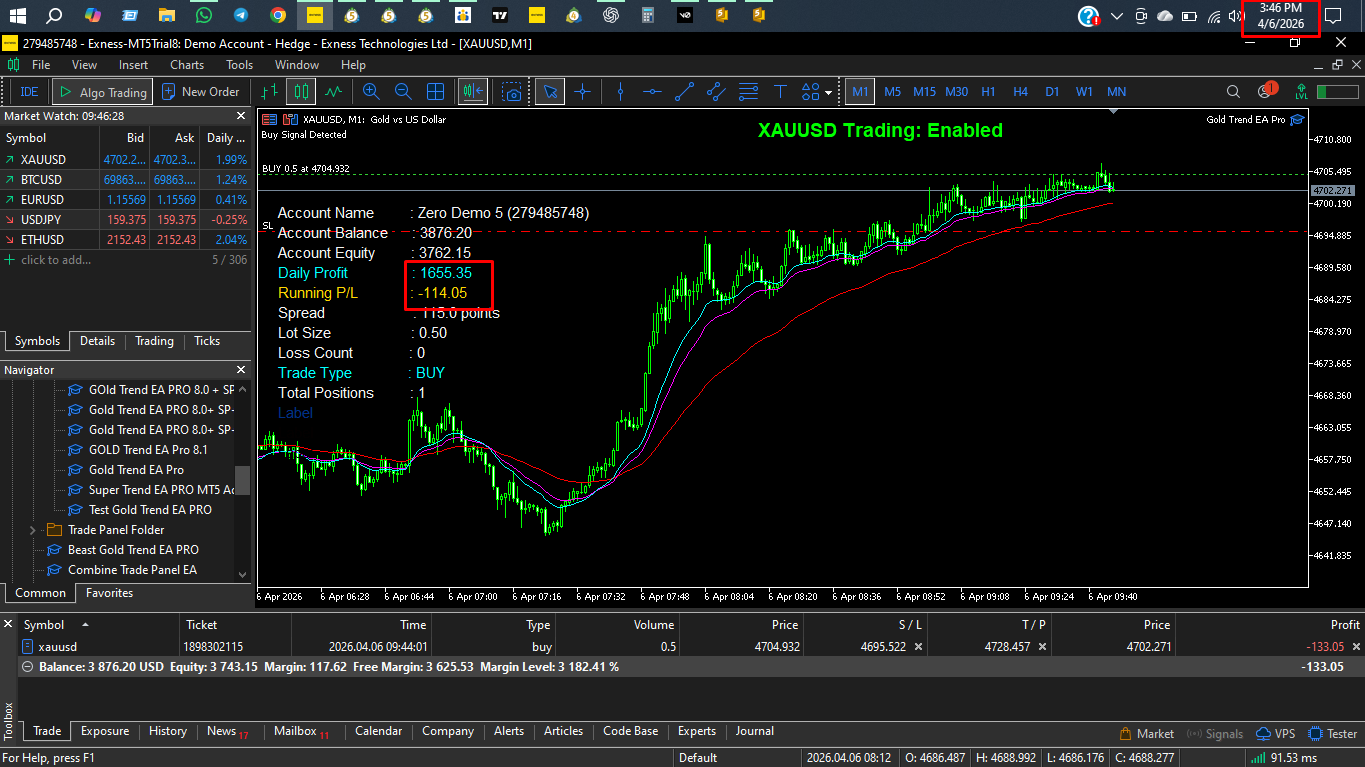The image size is (1365, 767).
Task: Click the chart table icon beside XAUUSD,M1
Action: pos(268,119)
